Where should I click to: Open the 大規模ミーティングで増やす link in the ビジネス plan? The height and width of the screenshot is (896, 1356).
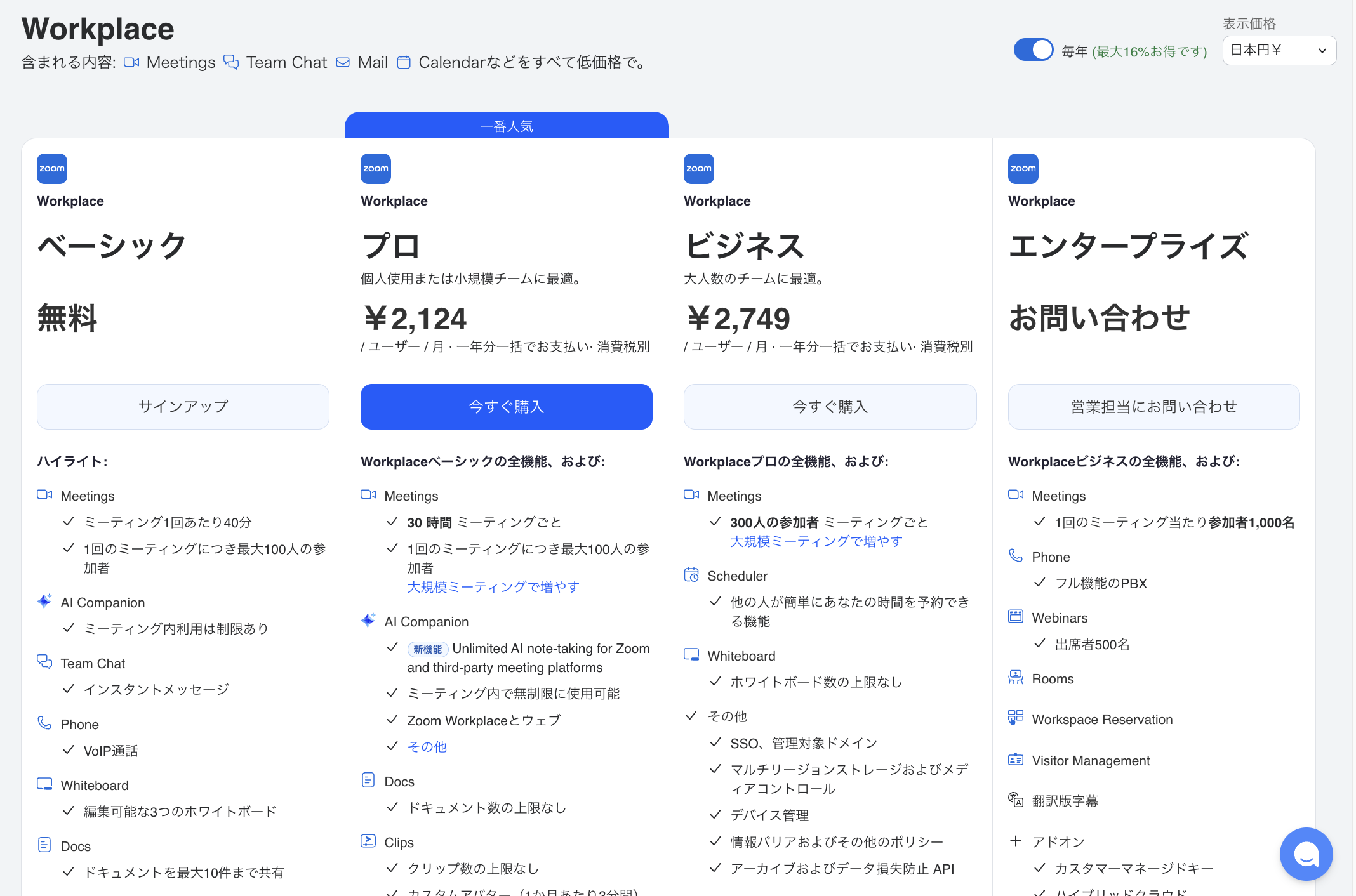pyautogui.click(x=816, y=541)
